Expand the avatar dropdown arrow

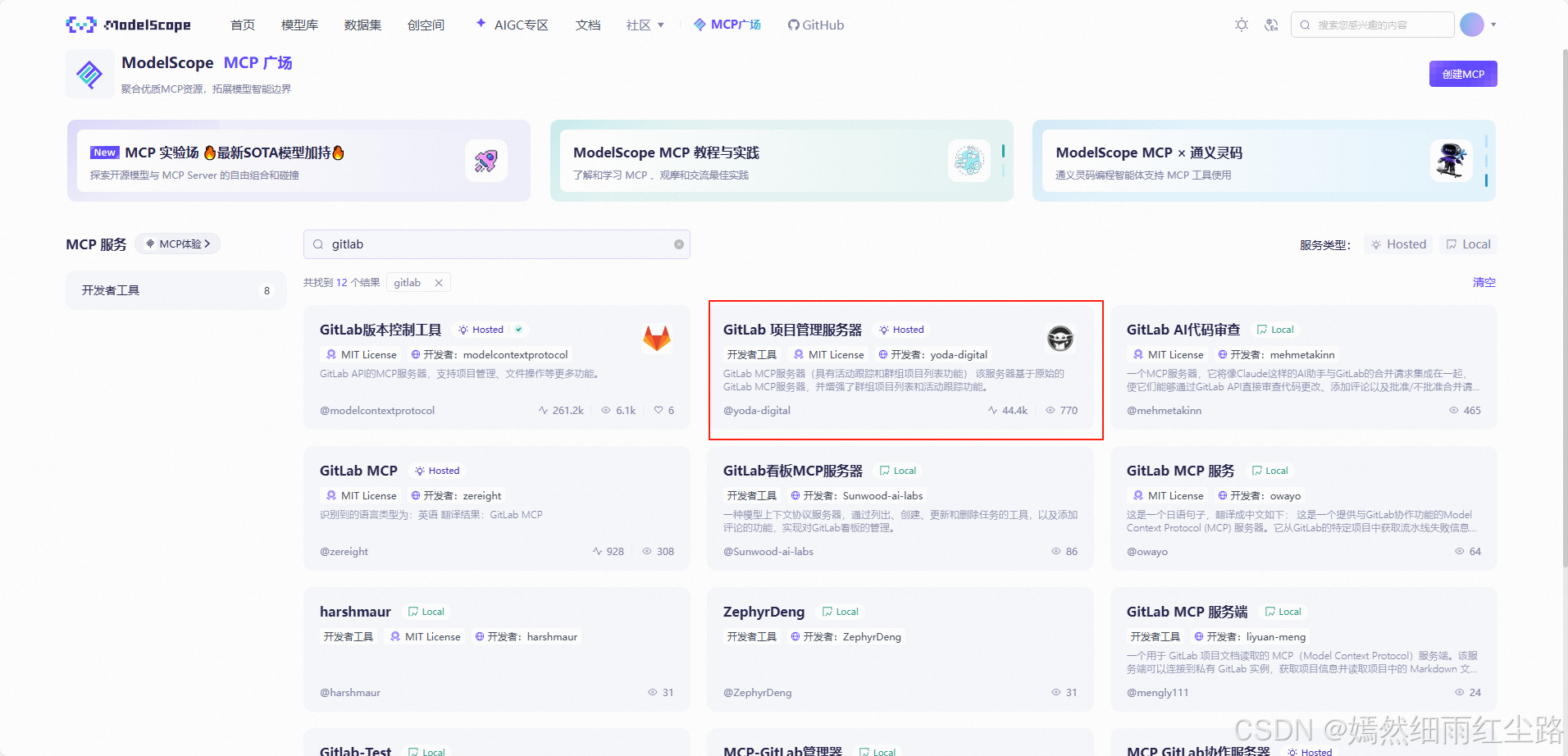(1493, 25)
